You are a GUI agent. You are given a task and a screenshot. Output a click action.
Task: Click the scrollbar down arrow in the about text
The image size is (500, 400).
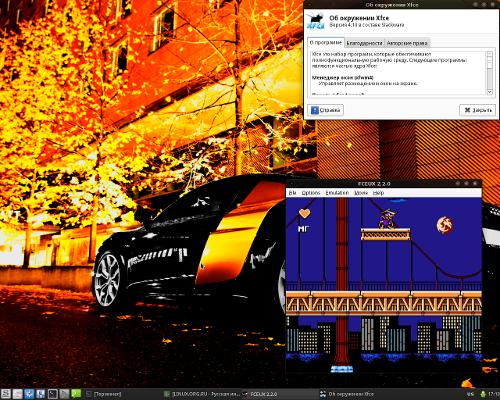tap(490, 92)
